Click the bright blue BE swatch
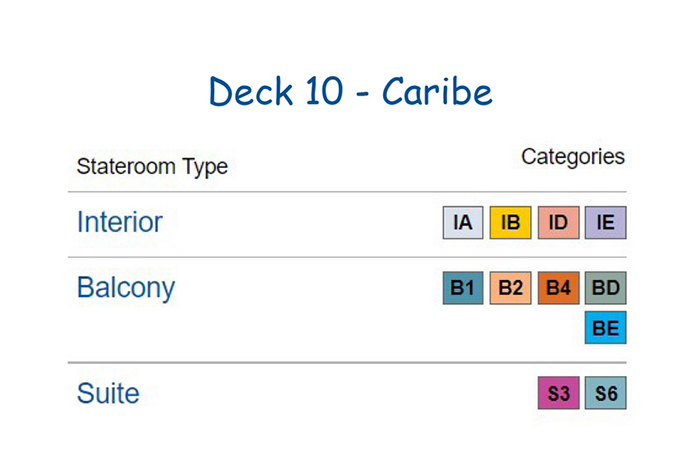 coord(606,328)
